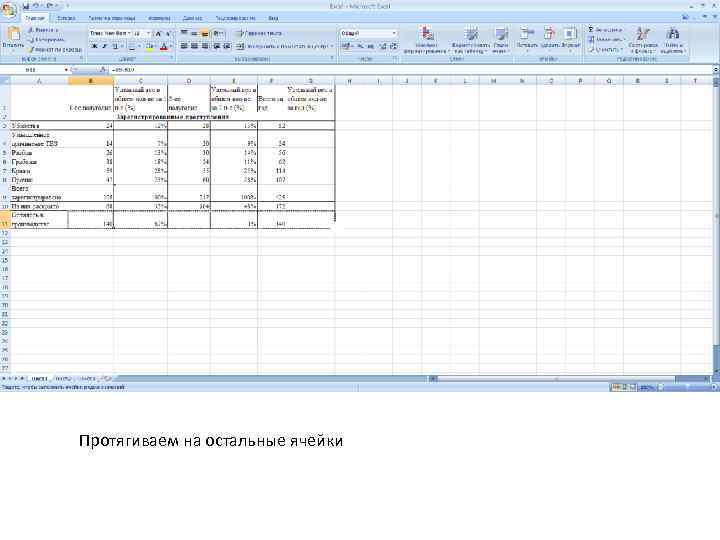This screenshot has height=540, width=720.
Task: Adjust the zoom slider in status bar
Action: [686, 388]
